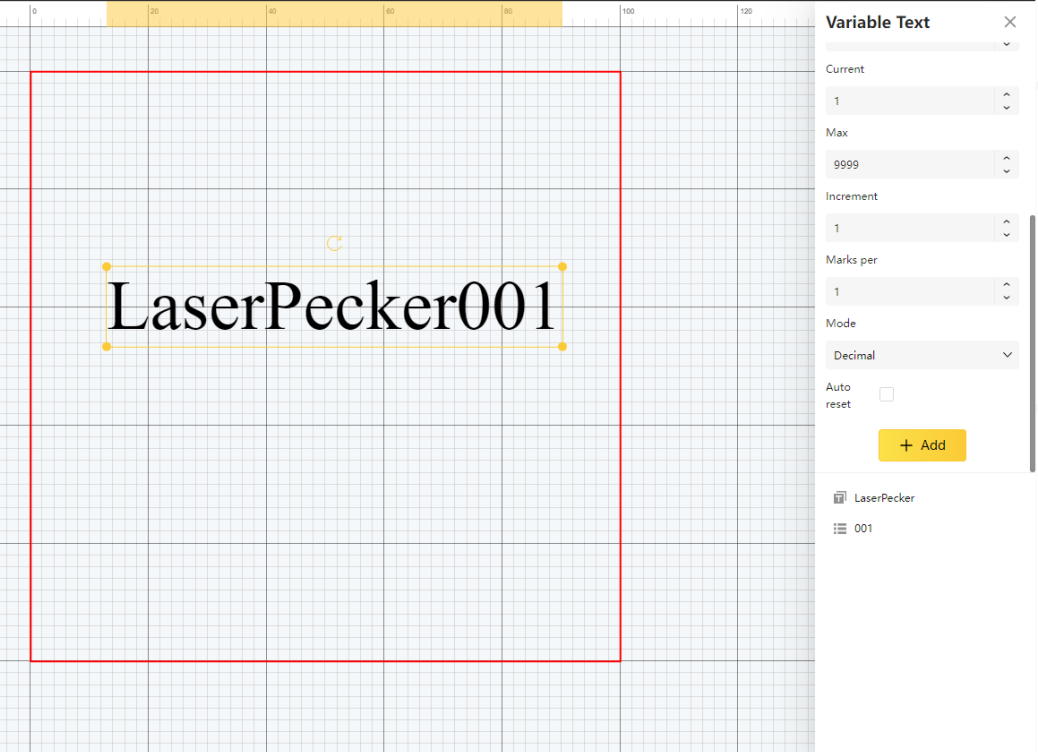Decrease the Max value with down arrow
The height and width of the screenshot is (752, 1038).
pyautogui.click(x=1006, y=171)
